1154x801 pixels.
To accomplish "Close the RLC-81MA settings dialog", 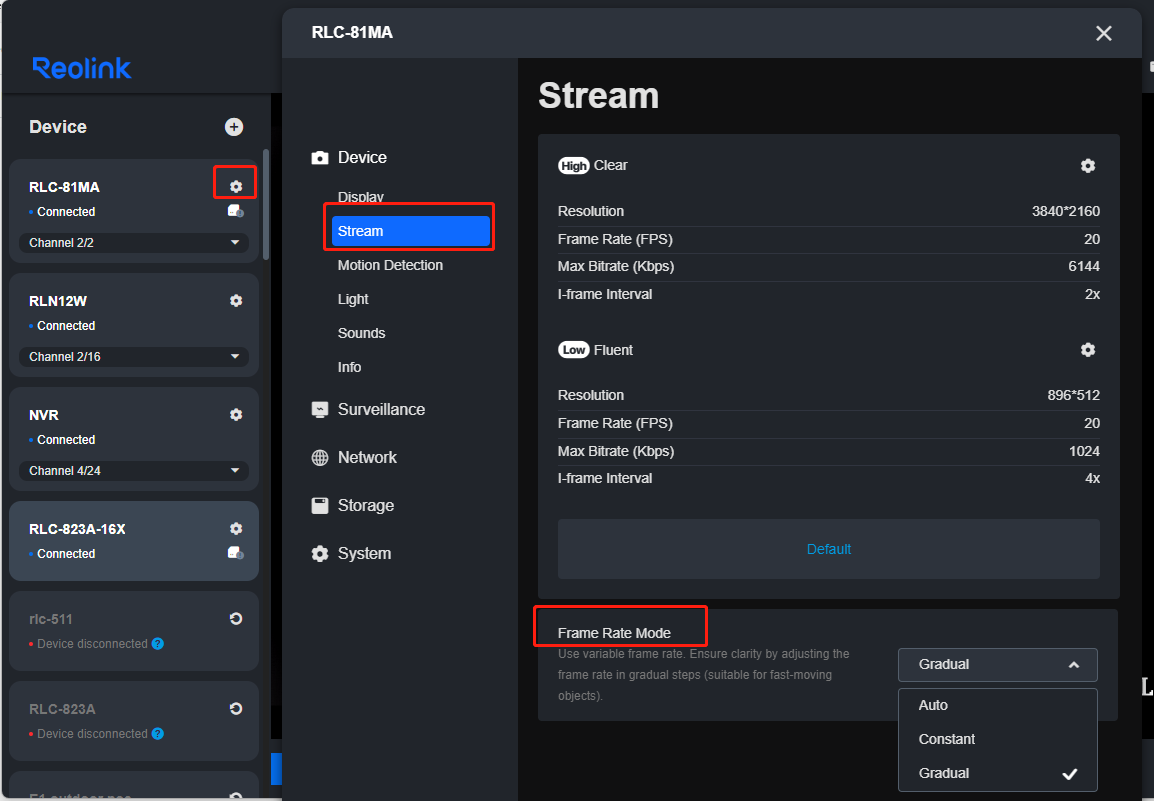I will point(1103,33).
